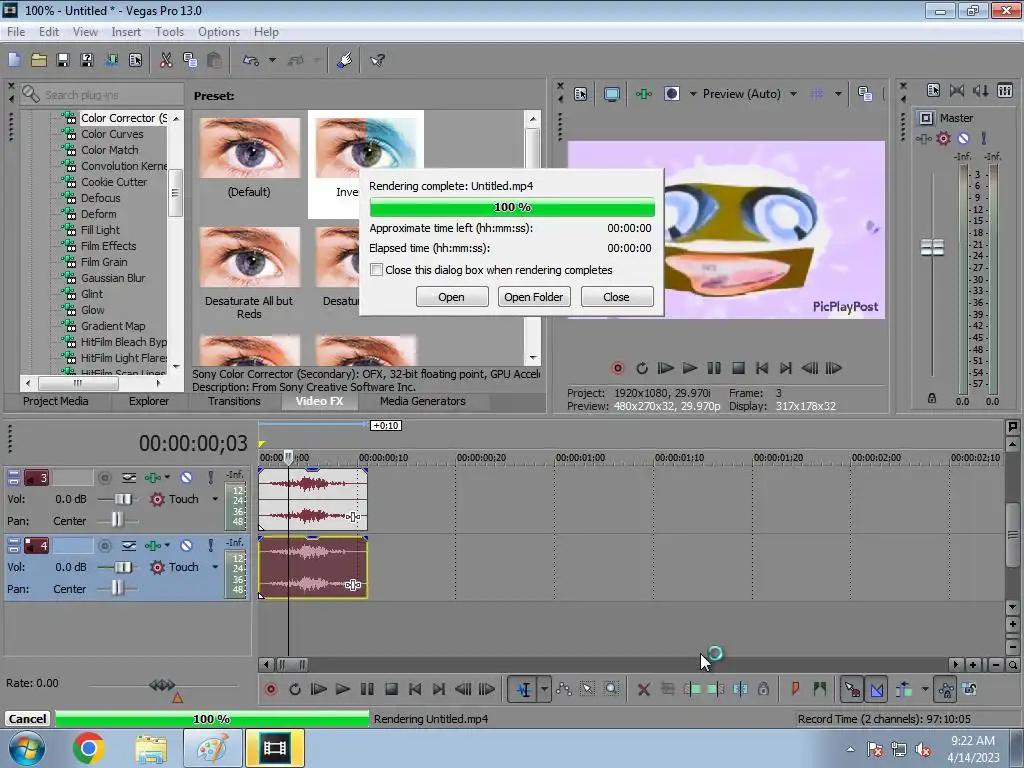1024x768 pixels.
Task: Open the Insert menu
Action: click(x=126, y=32)
